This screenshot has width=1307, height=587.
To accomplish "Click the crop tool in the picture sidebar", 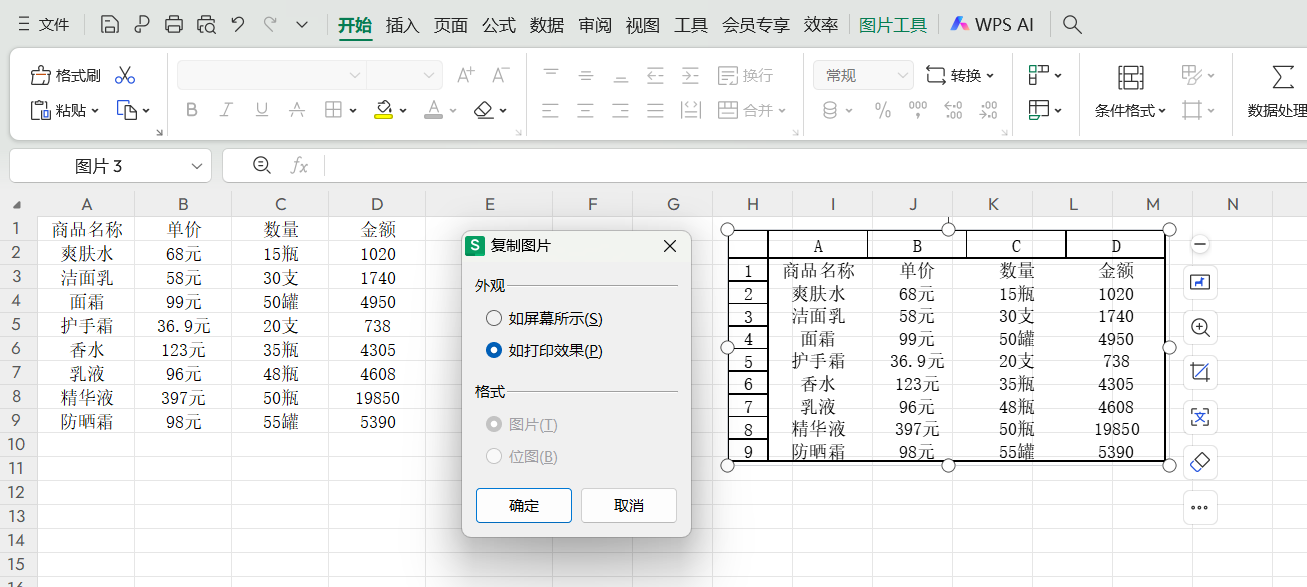I will coord(1200,371).
